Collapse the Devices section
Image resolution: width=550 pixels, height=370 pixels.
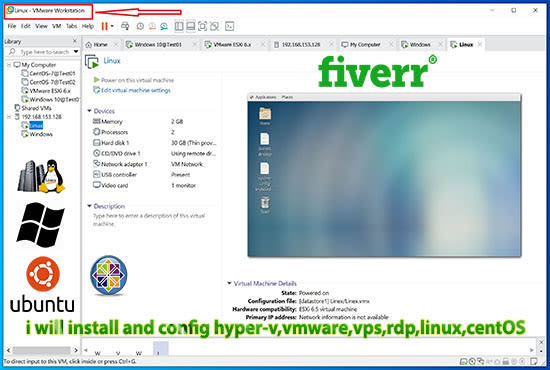point(89,111)
